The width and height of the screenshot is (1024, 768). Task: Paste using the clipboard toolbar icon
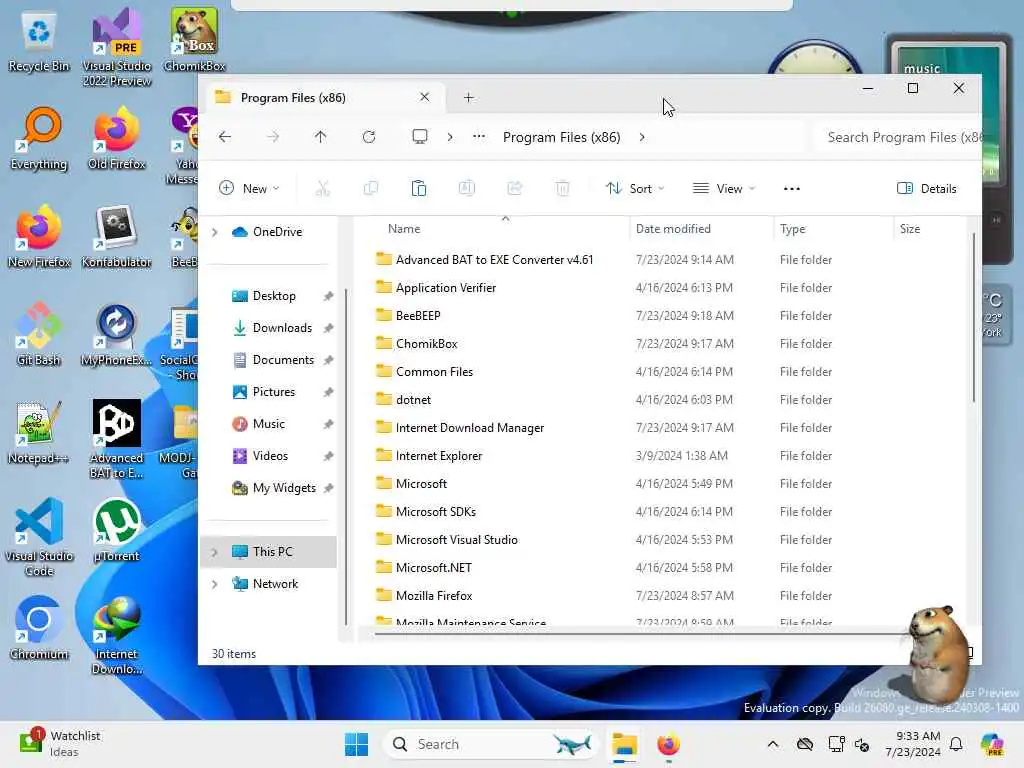tap(419, 189)
